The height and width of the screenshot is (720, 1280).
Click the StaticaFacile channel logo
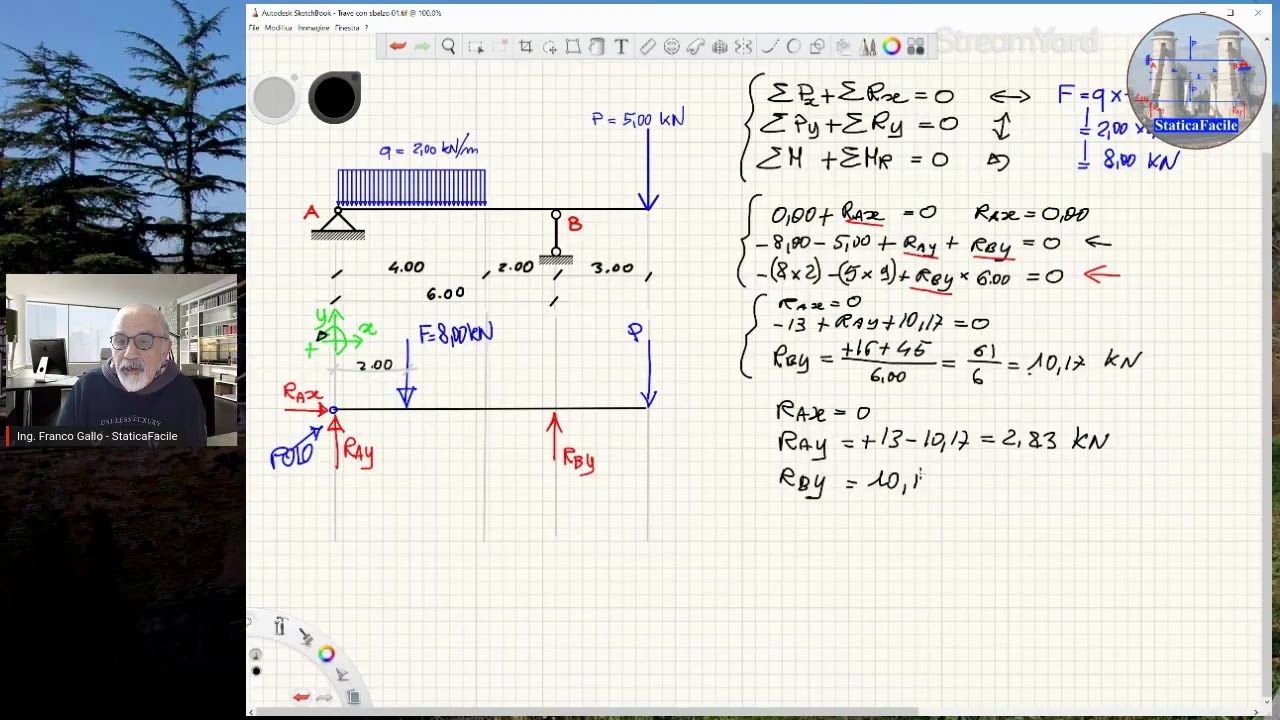tap(1196, 82)
